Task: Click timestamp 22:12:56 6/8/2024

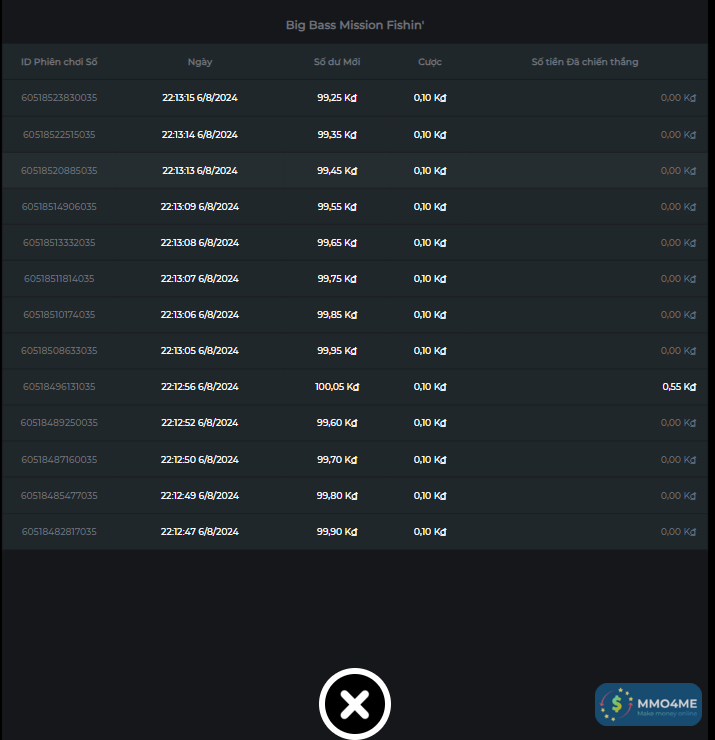Action: point(200,387)
